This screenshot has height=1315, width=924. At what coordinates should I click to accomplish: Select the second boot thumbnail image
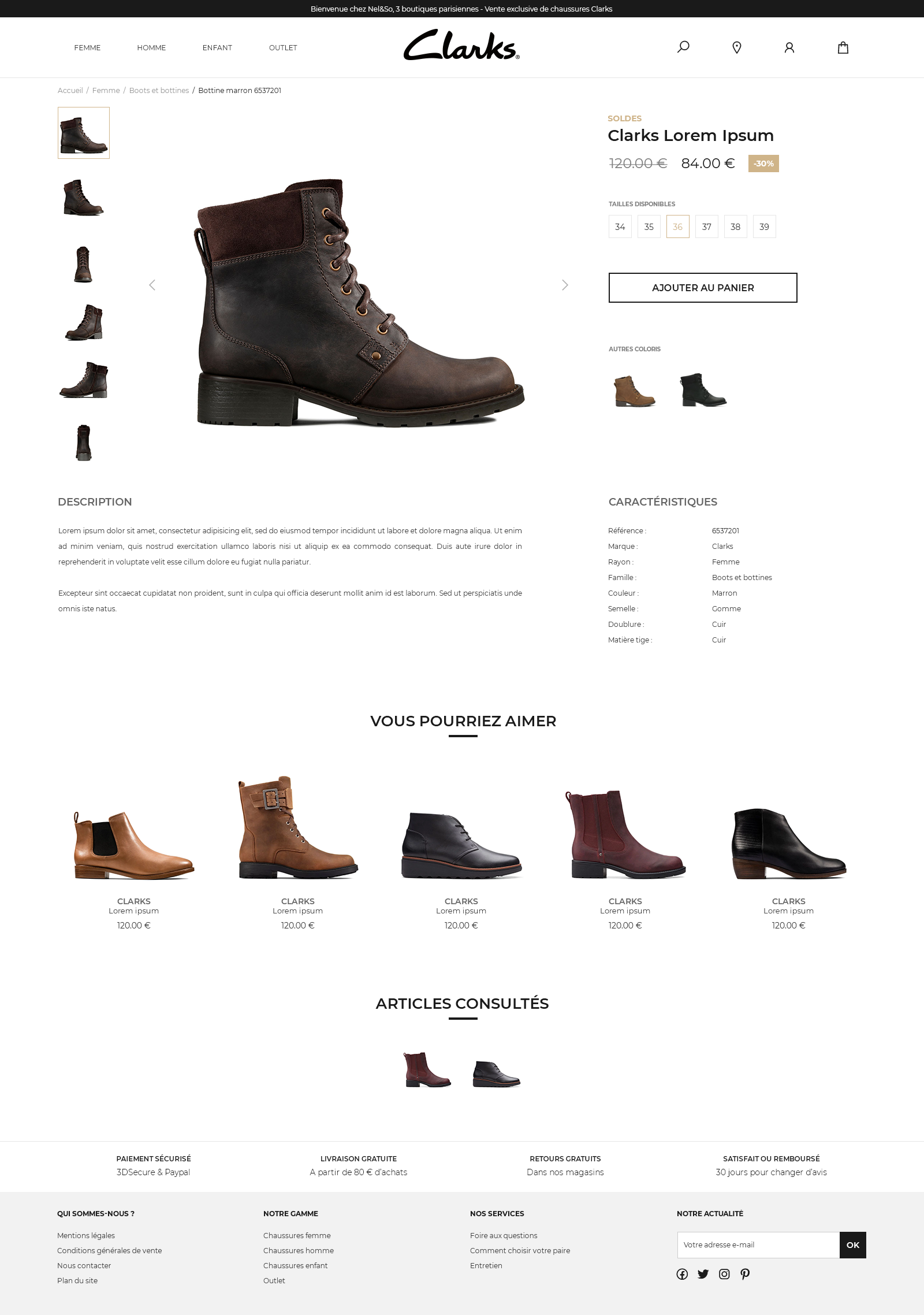(84, 197)
